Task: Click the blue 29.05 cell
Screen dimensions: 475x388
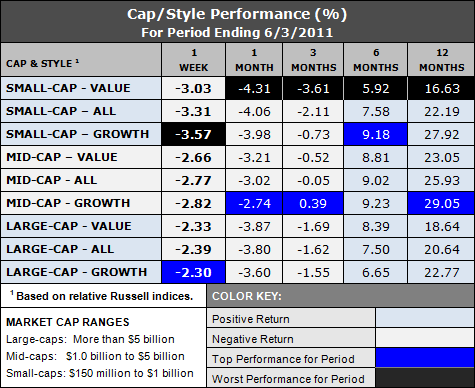Action: click(x=441, y=203)
